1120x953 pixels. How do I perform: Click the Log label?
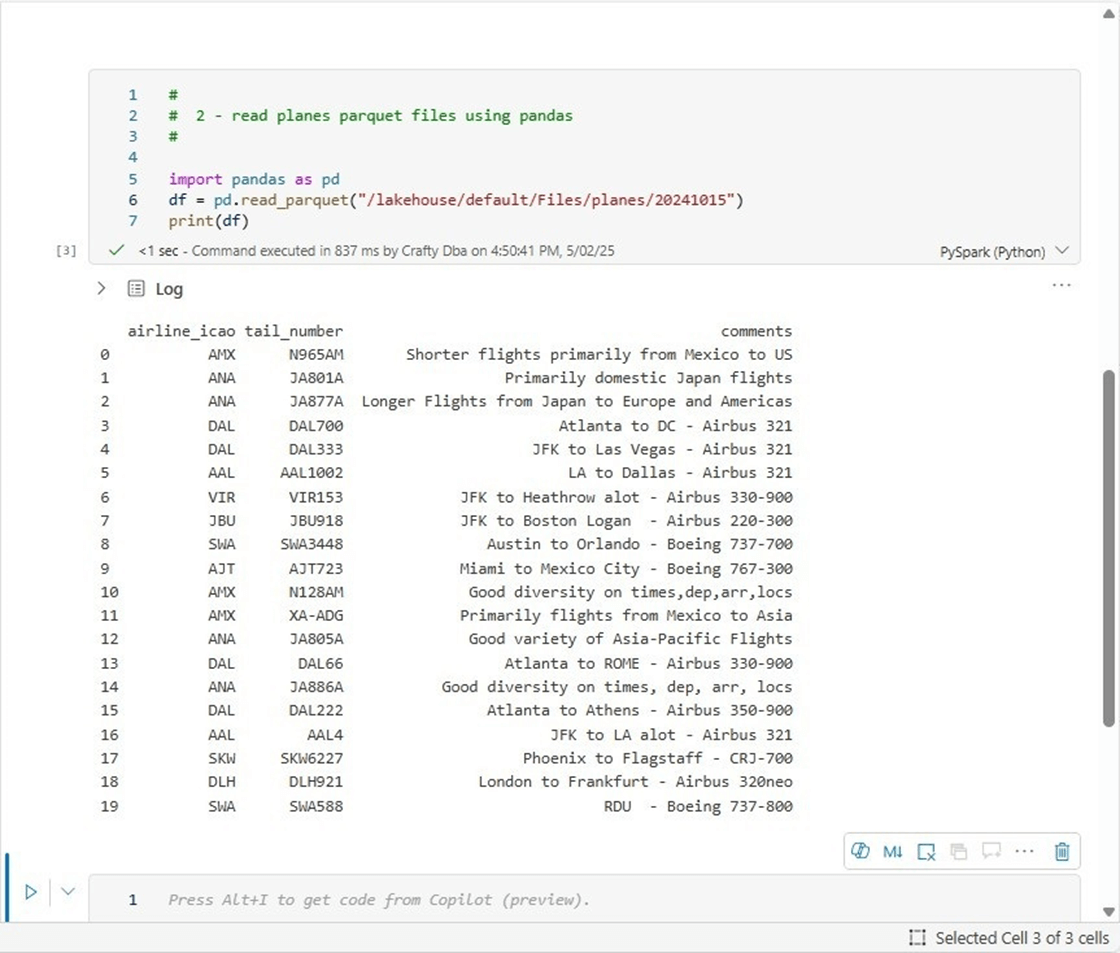tap(169, 289)
